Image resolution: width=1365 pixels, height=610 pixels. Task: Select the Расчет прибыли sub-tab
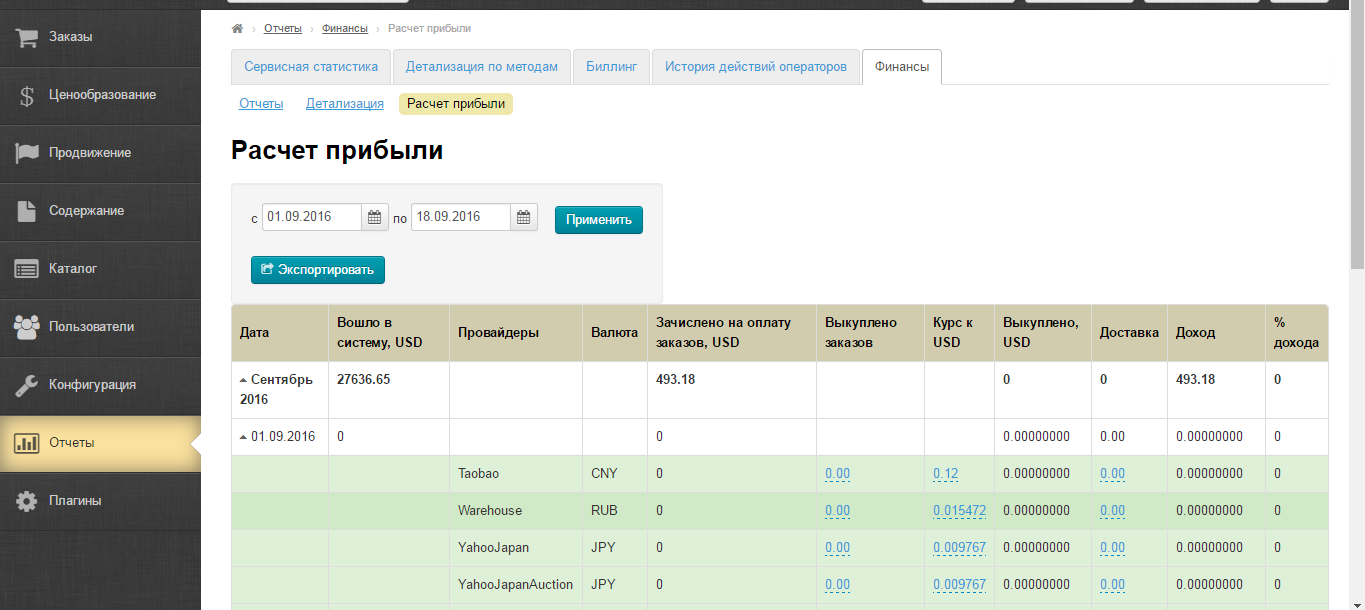click(456, 104)
